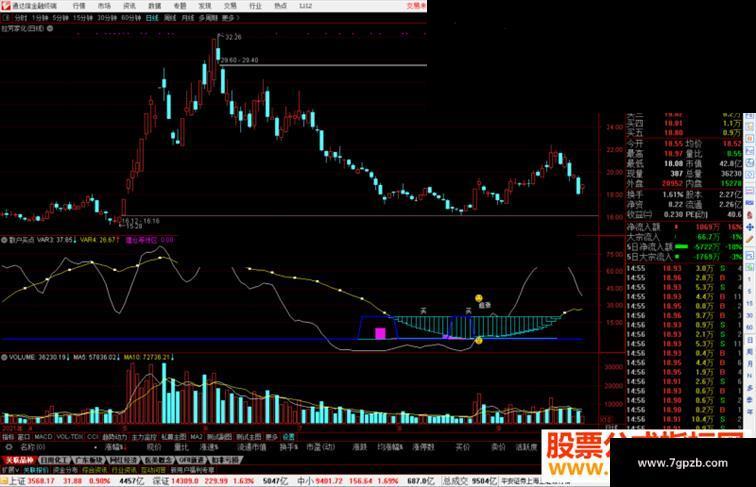Click the settings dot of VOLUME indicator

pos(4,357)
